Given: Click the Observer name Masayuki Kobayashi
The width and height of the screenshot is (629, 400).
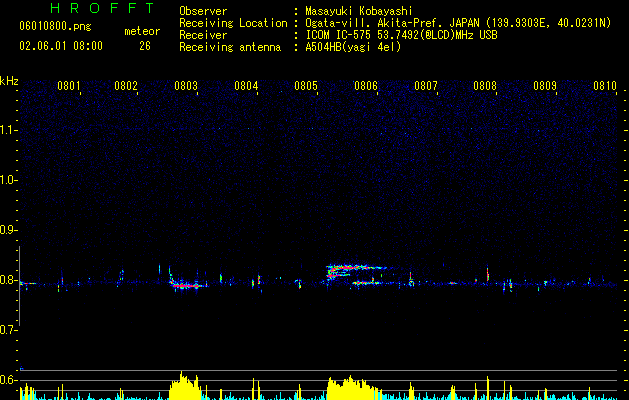Looking at the screenshot, I should pyautogui.click(x=359, y=11).
